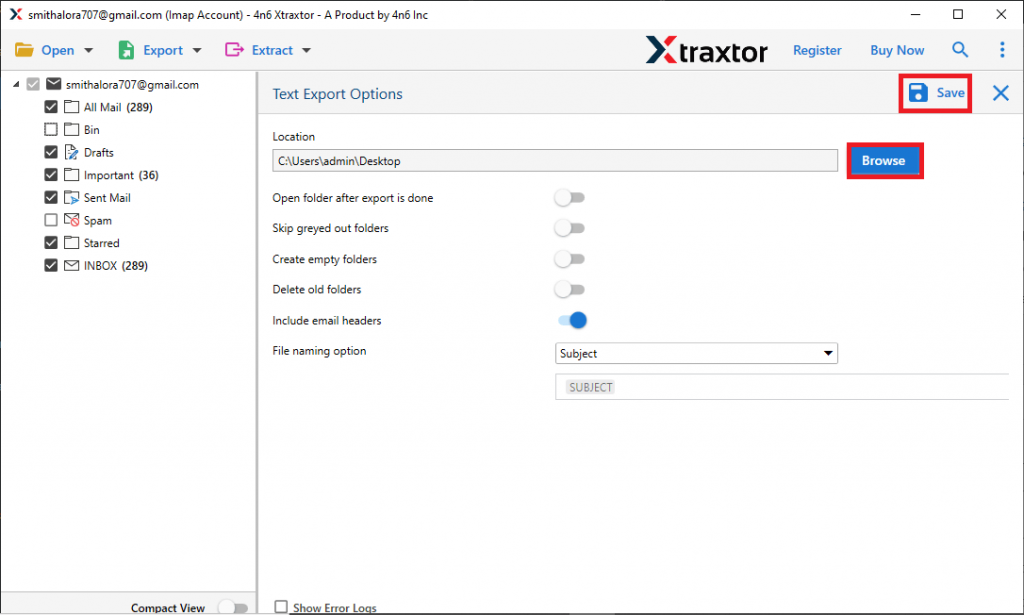Image resolution: width=1024 pixels, height=615 pixels.
Task: Click Browse to change export location
Action: [x=884, y=160]
